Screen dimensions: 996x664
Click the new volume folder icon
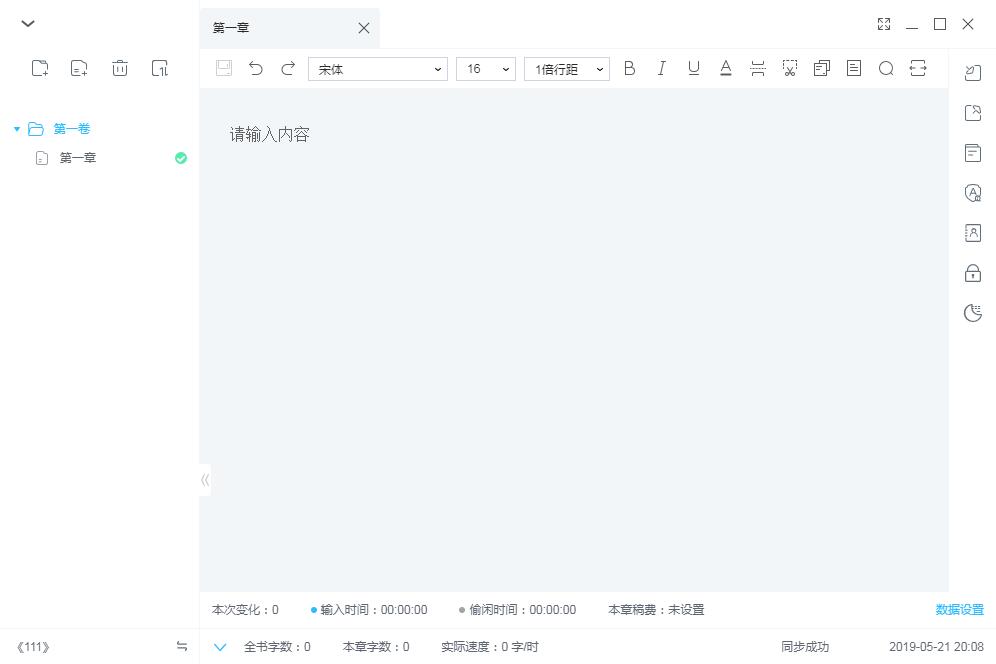click(40, 68)
